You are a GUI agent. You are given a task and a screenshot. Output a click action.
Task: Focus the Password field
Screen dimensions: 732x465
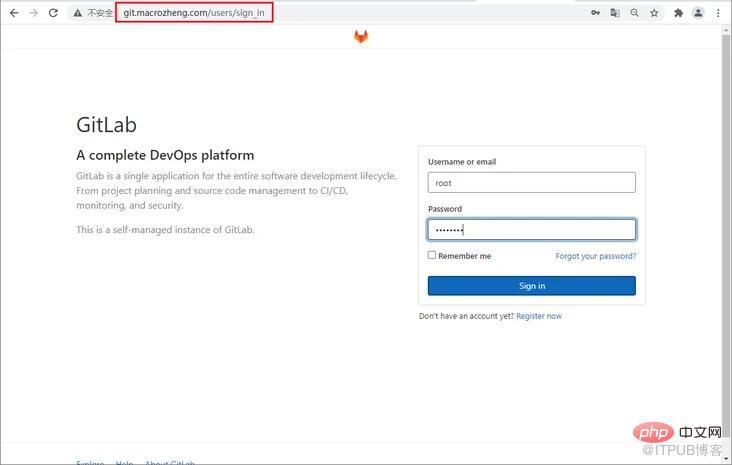(531, 229)
